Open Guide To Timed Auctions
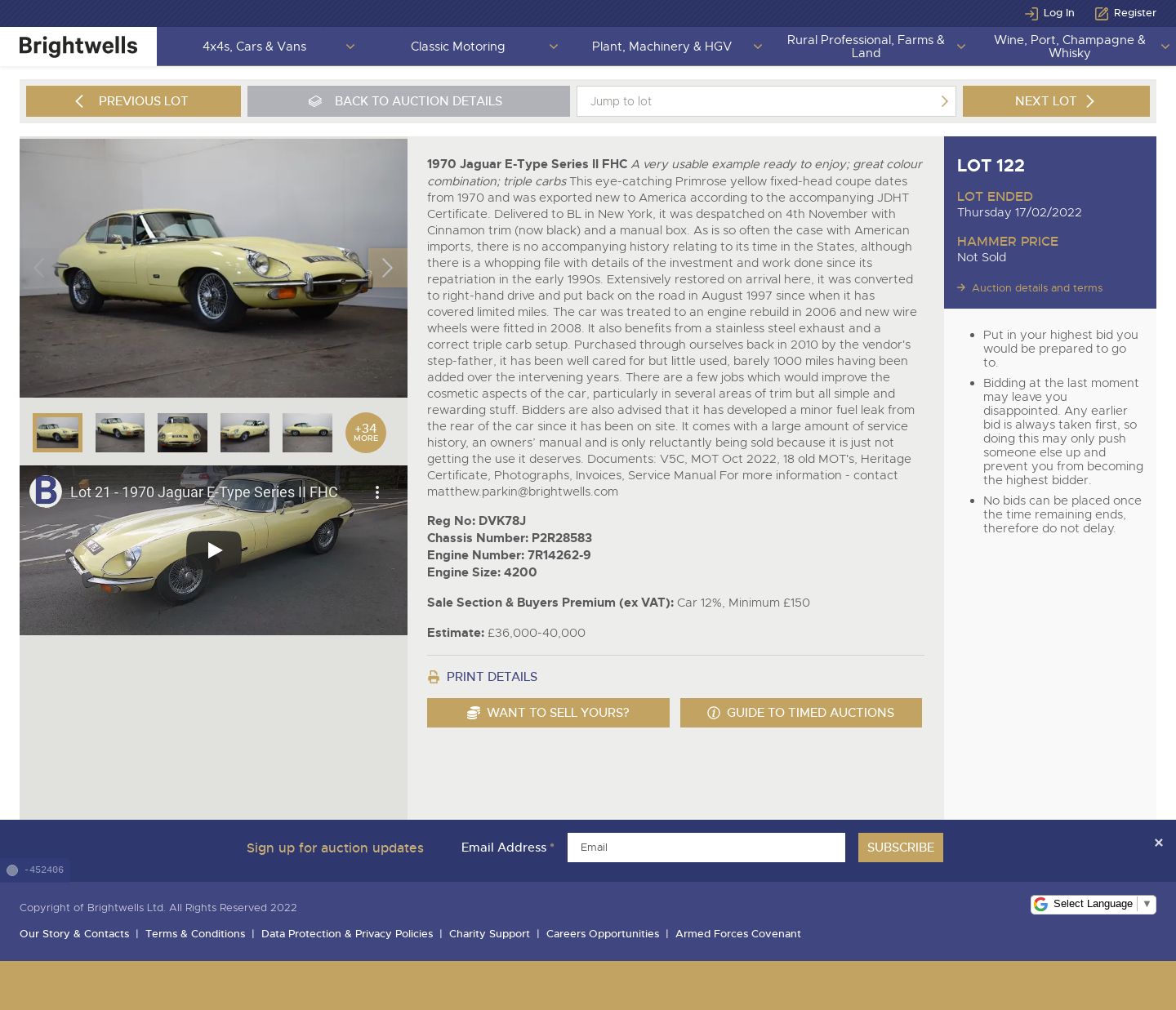Viewport: 1176px width, 1010px height. [801, 713]
